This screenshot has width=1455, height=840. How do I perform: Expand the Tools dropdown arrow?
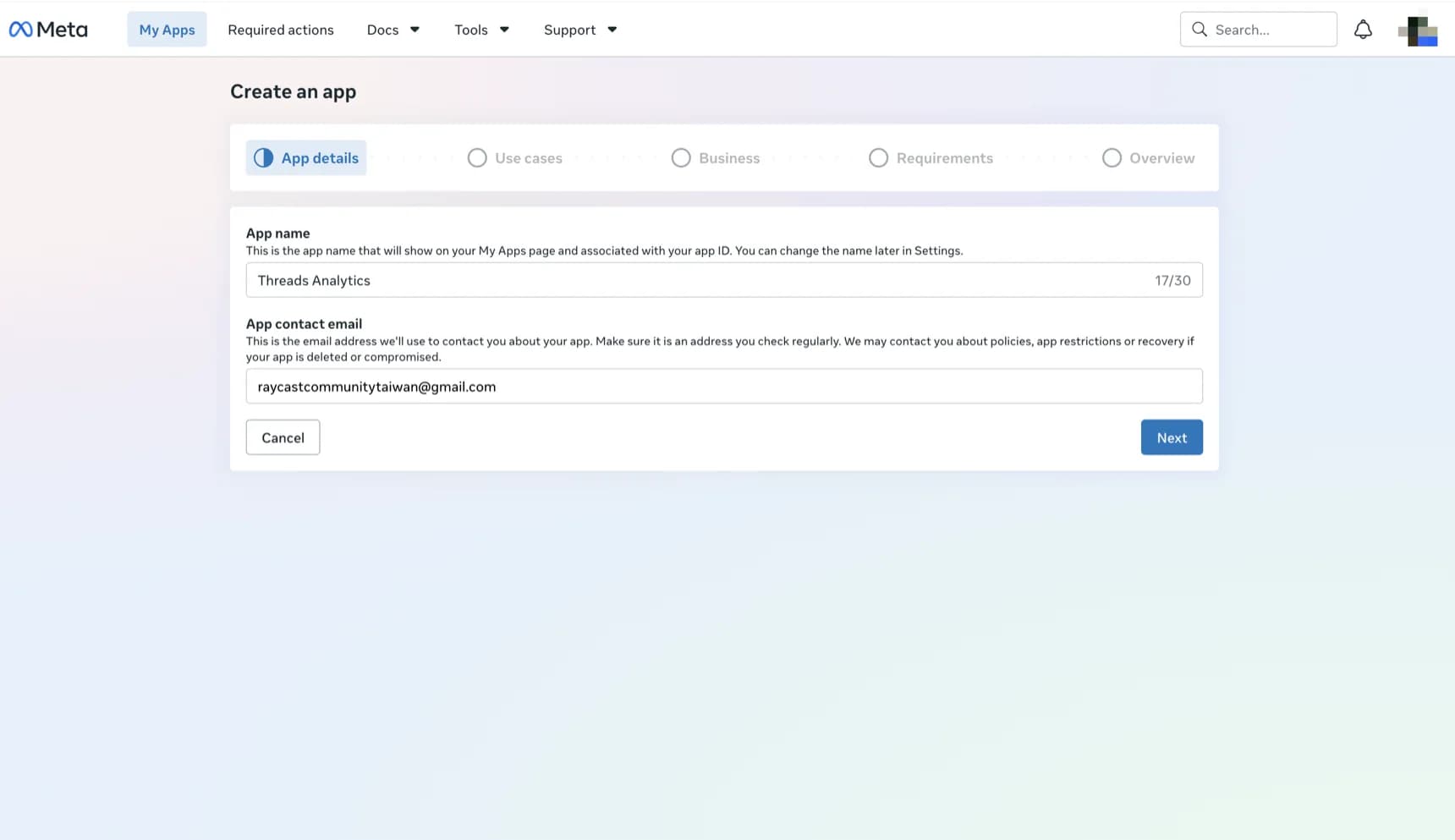[504, 30]
